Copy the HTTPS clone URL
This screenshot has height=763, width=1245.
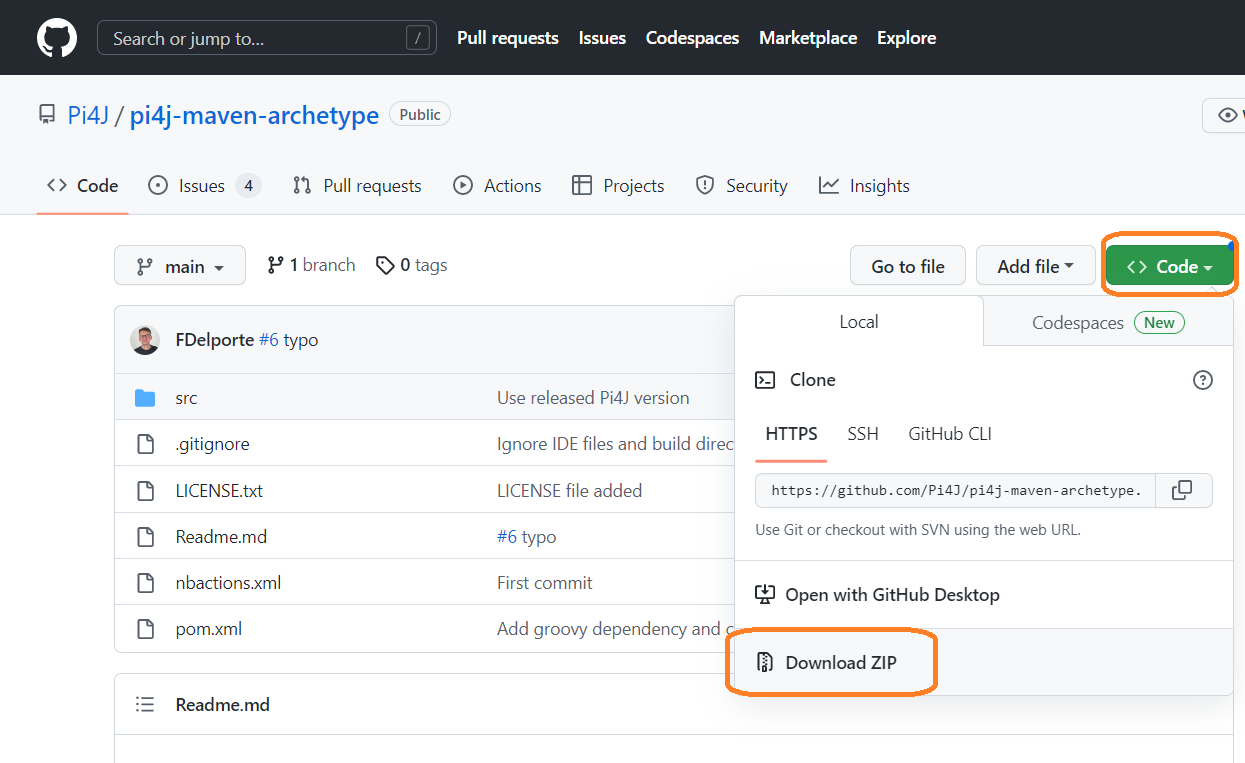[1183, 490]
